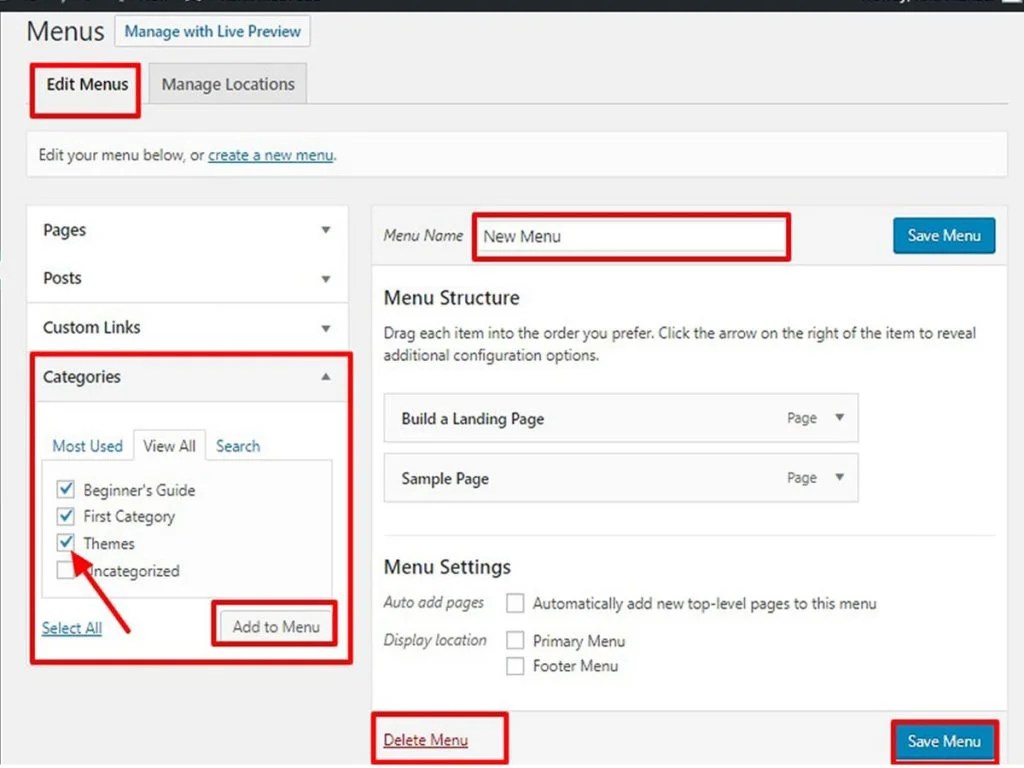The width and height of the screenshot is (1024, 768).
Task: Enable automatically add new top-level pages
Action: click(x=515, y=603)
